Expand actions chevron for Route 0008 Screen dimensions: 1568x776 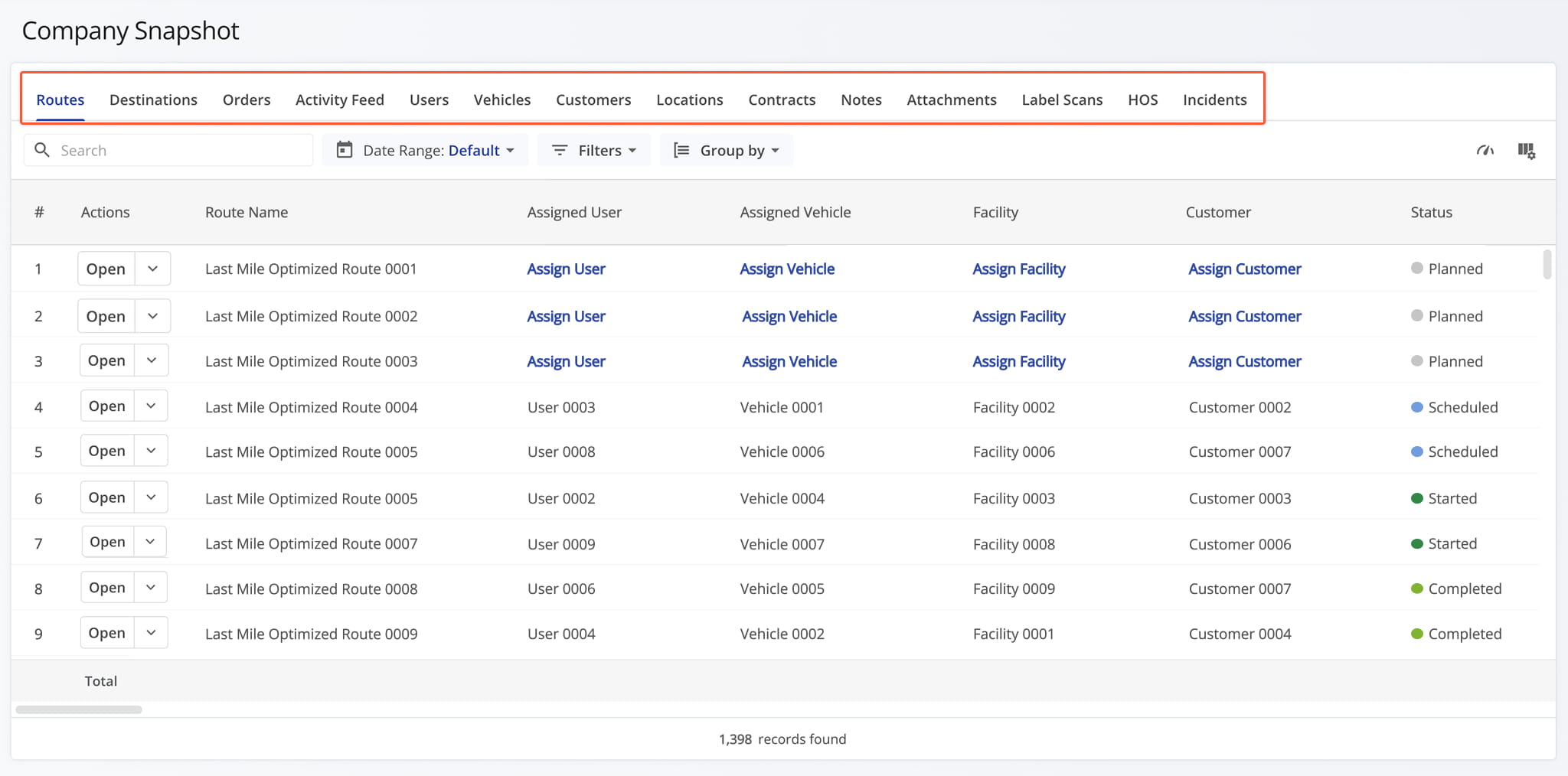click(x=151, y=588)
